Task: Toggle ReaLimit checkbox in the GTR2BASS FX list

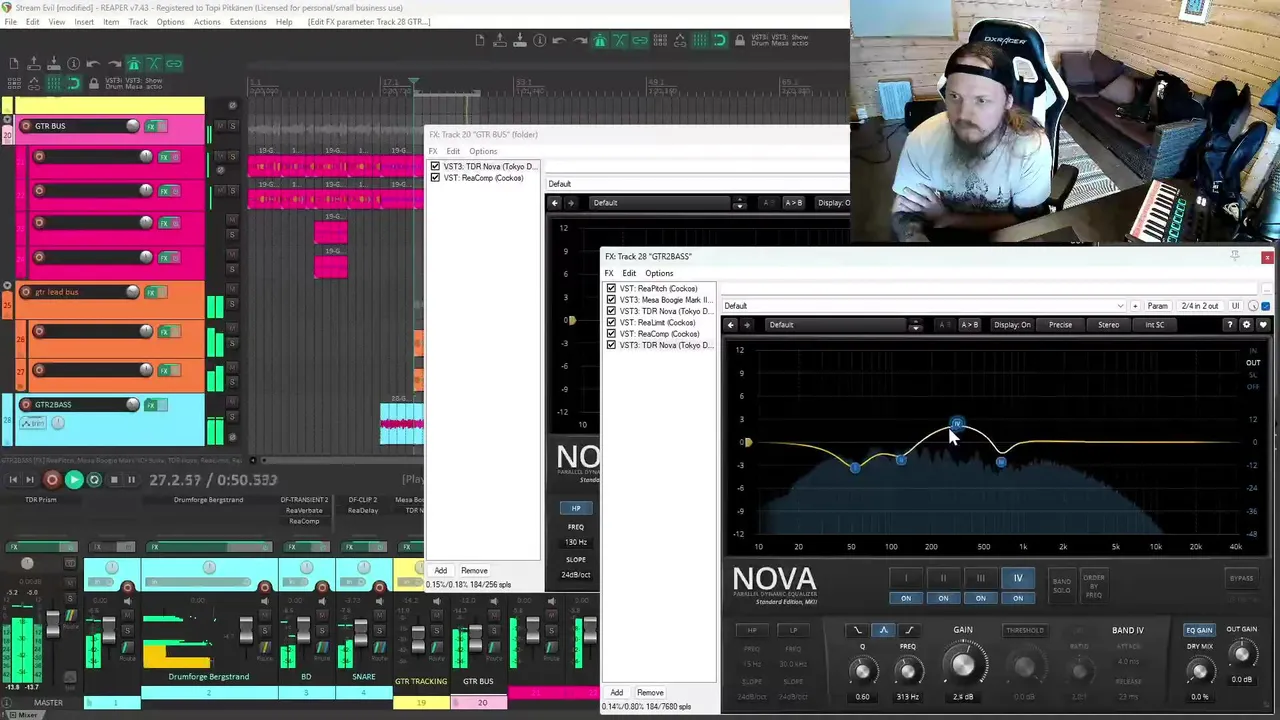Action: (x=611, y=323)
